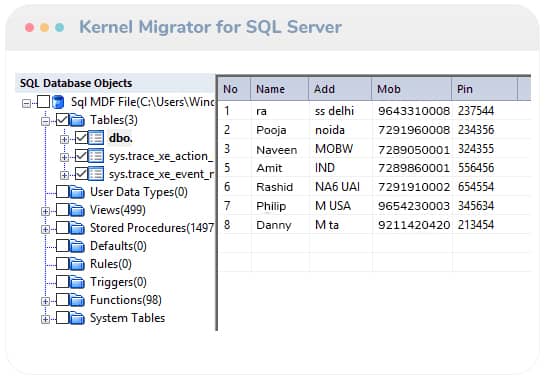The width and height of the screenshot is (545, 380).
Task: Select the System Tables tree label
Action: [128, 318]
